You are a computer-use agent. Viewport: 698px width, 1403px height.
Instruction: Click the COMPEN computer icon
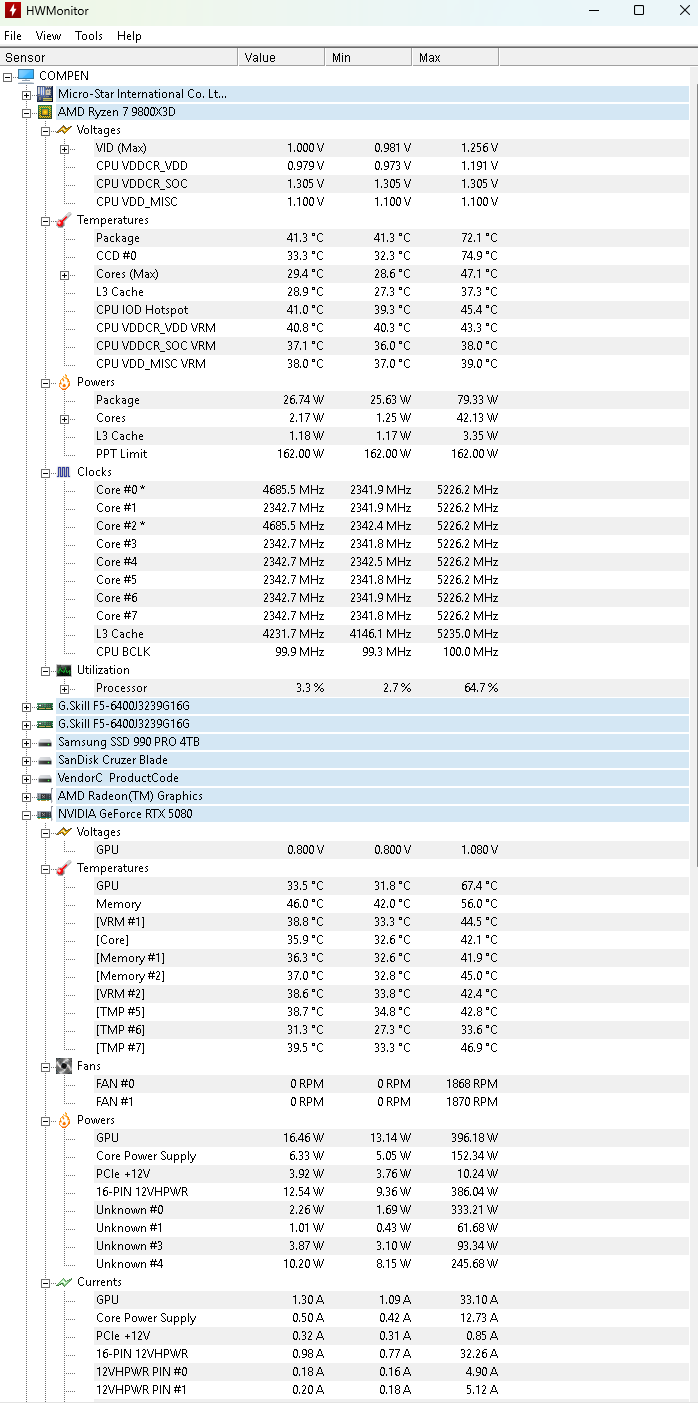point(26,76)
